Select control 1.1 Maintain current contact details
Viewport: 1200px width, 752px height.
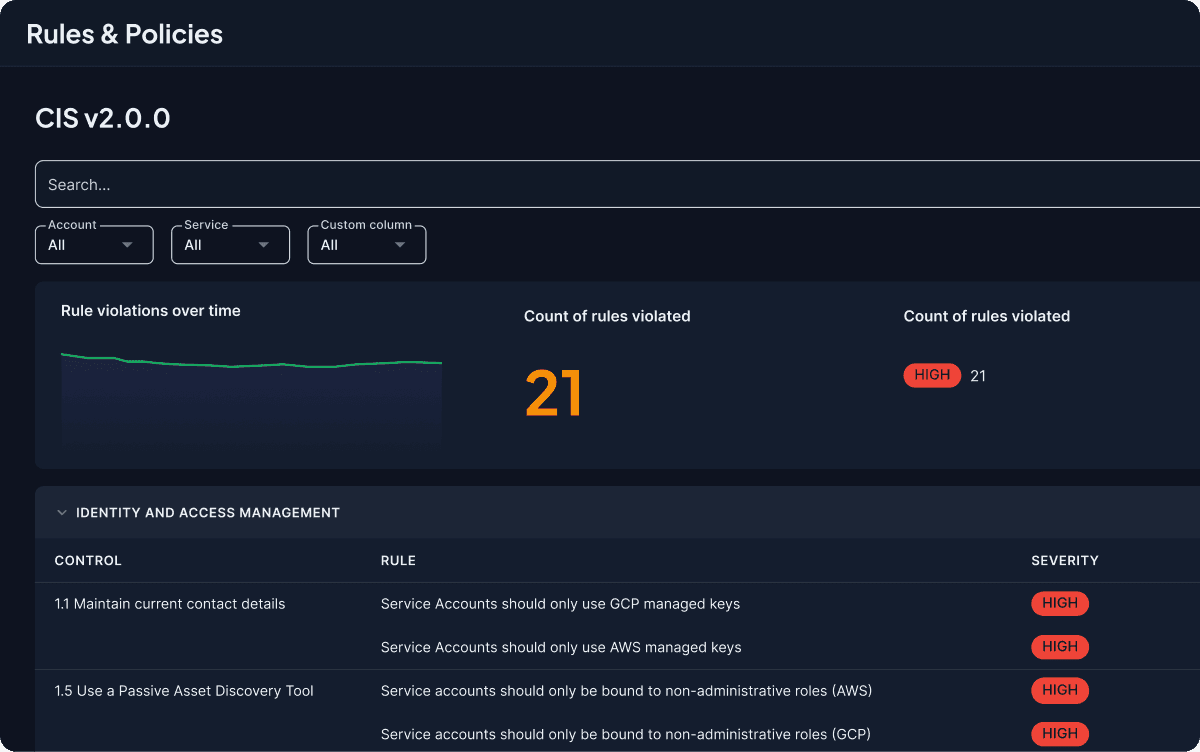(x=170, y=604)
